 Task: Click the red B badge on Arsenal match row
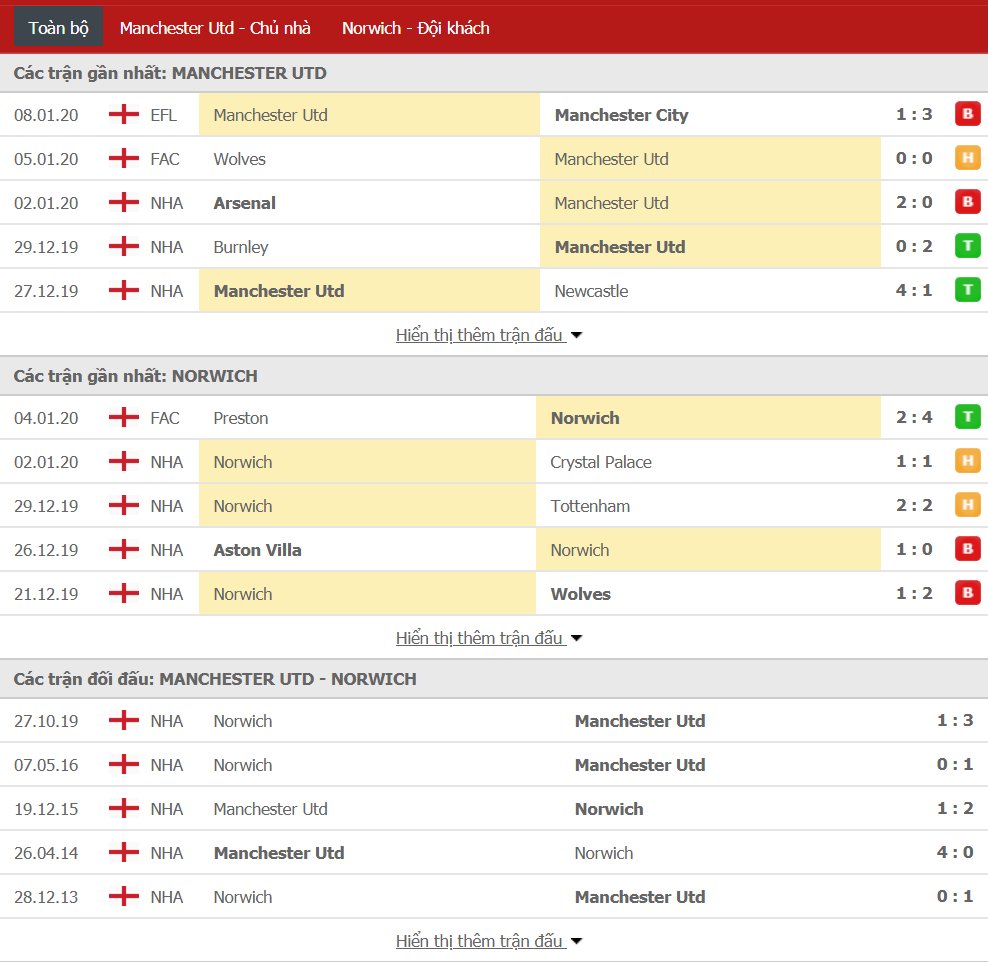(967, 202)
